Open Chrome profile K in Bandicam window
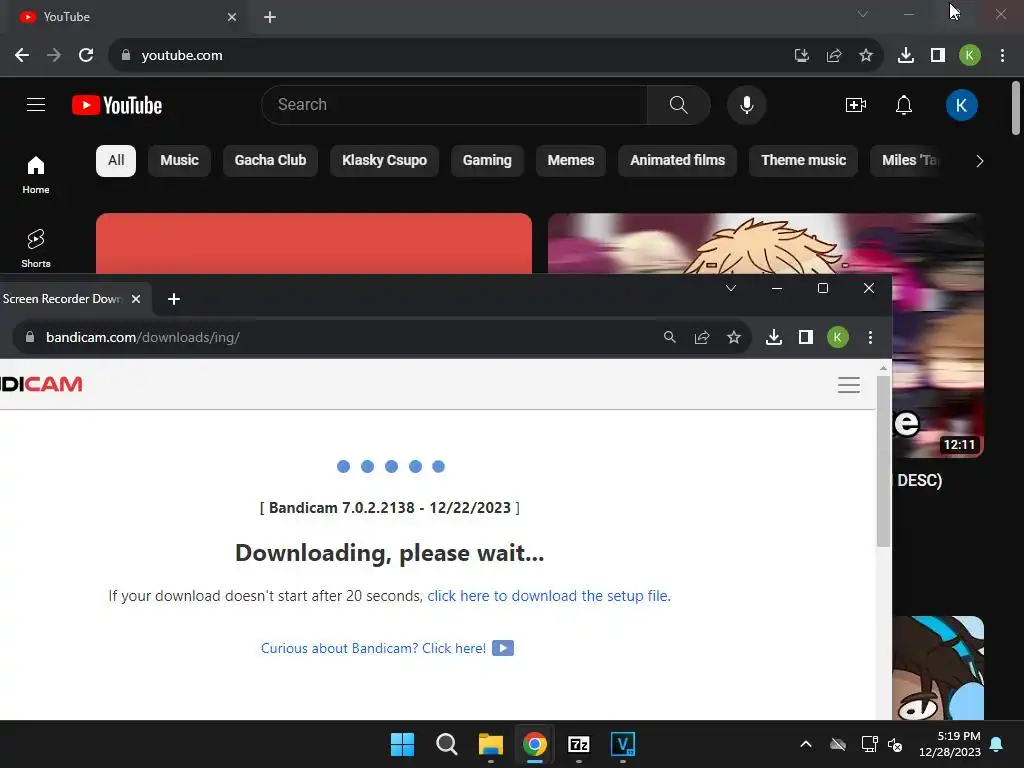 click(838, 337)
